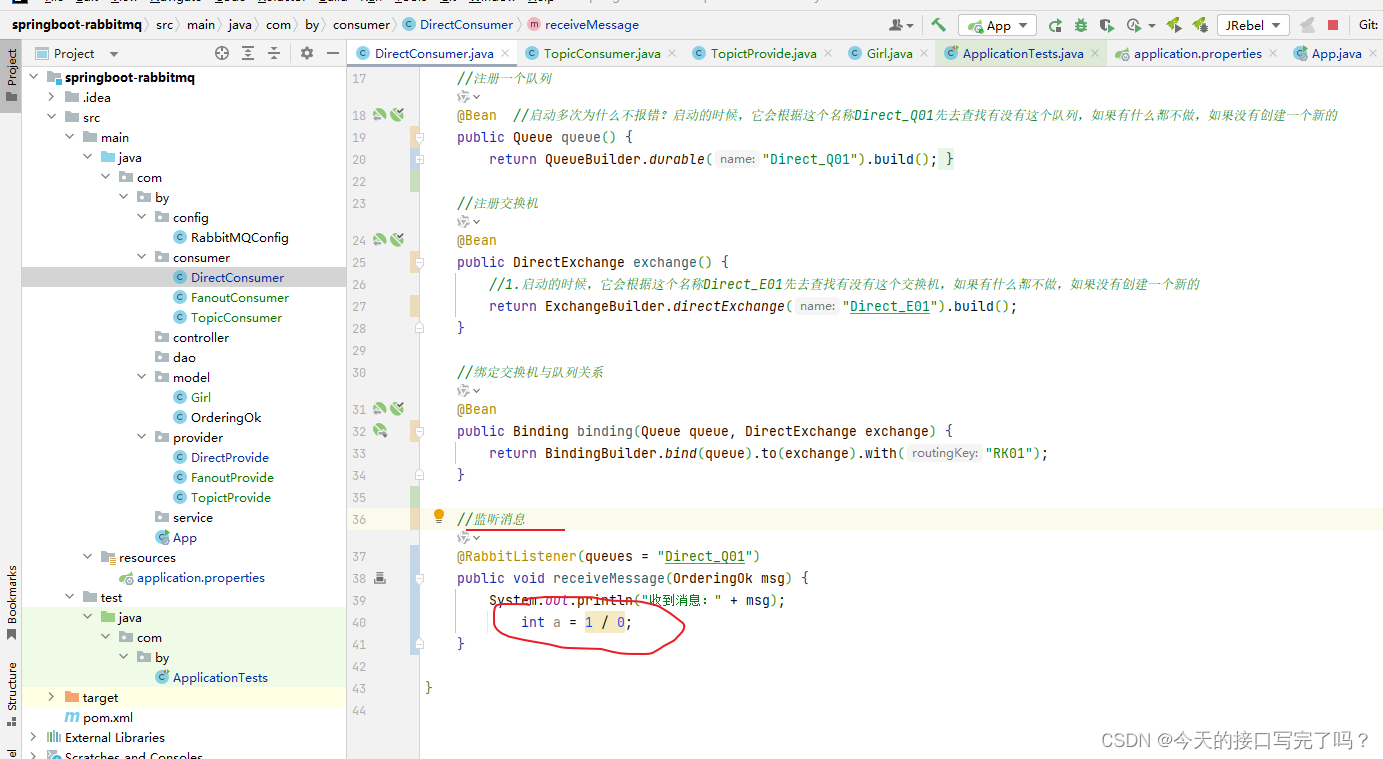Open the profiler run icon
1383x759 pixels.
1133,24
